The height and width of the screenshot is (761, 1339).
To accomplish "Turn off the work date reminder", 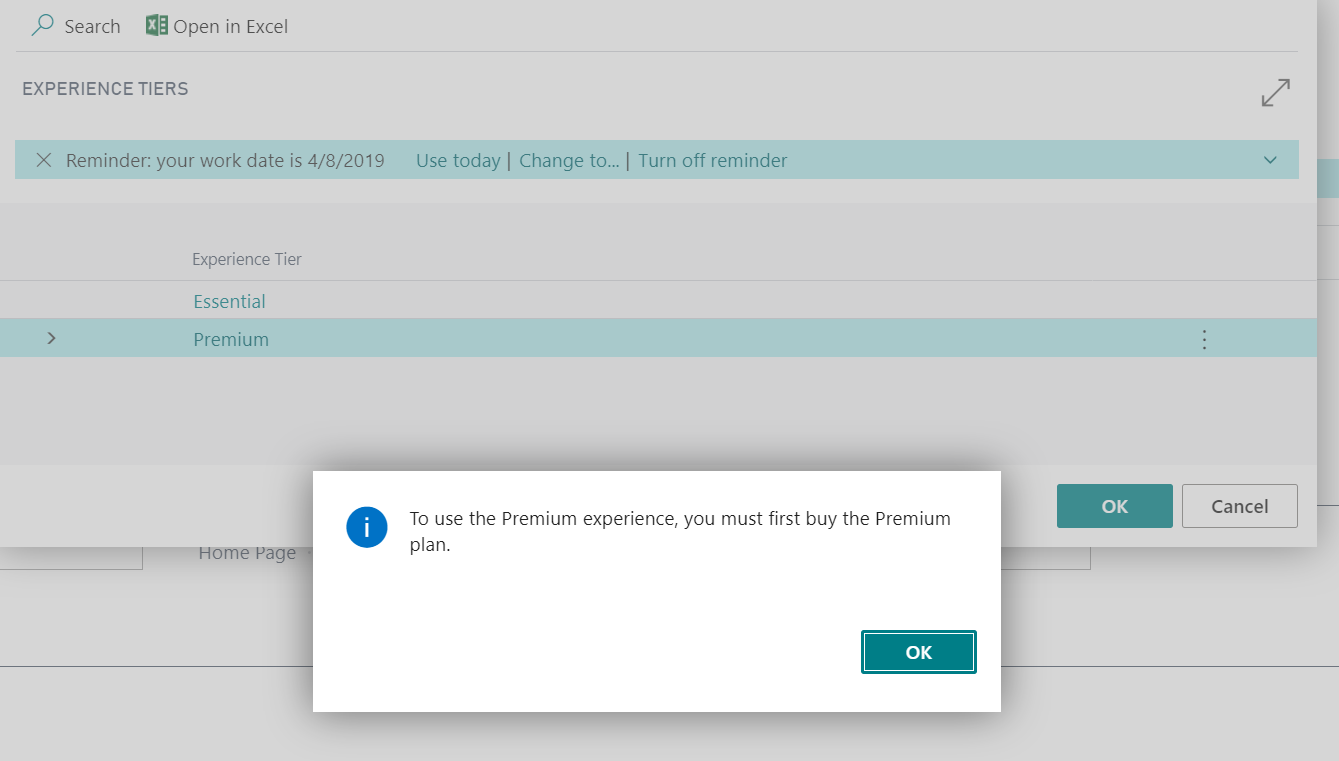I will 712,160.
